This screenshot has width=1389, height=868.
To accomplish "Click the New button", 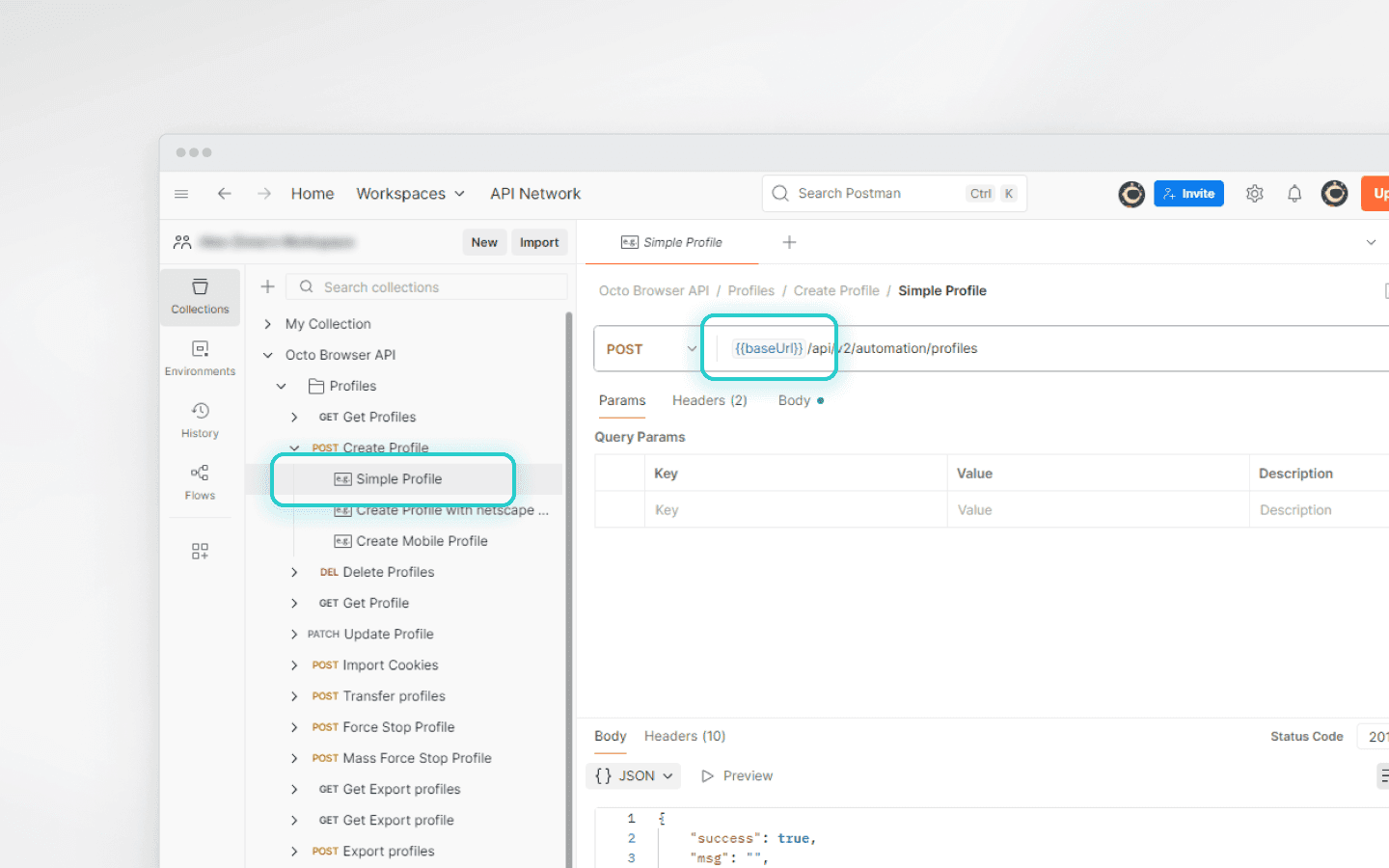I will click(x=484, y=242).
